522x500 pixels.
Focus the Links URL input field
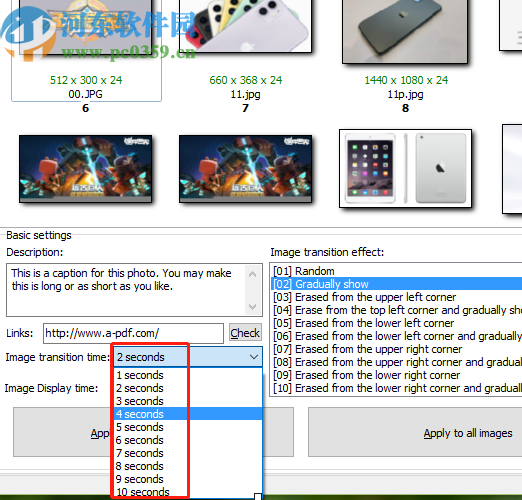click(133, 333)
